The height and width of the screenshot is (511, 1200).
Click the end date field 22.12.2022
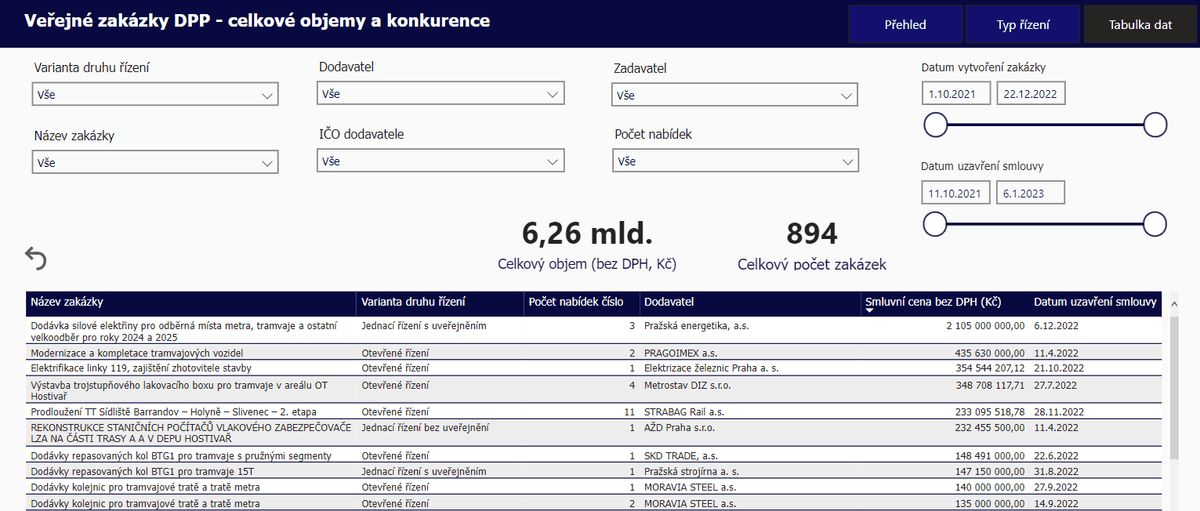coord(1032,94)
